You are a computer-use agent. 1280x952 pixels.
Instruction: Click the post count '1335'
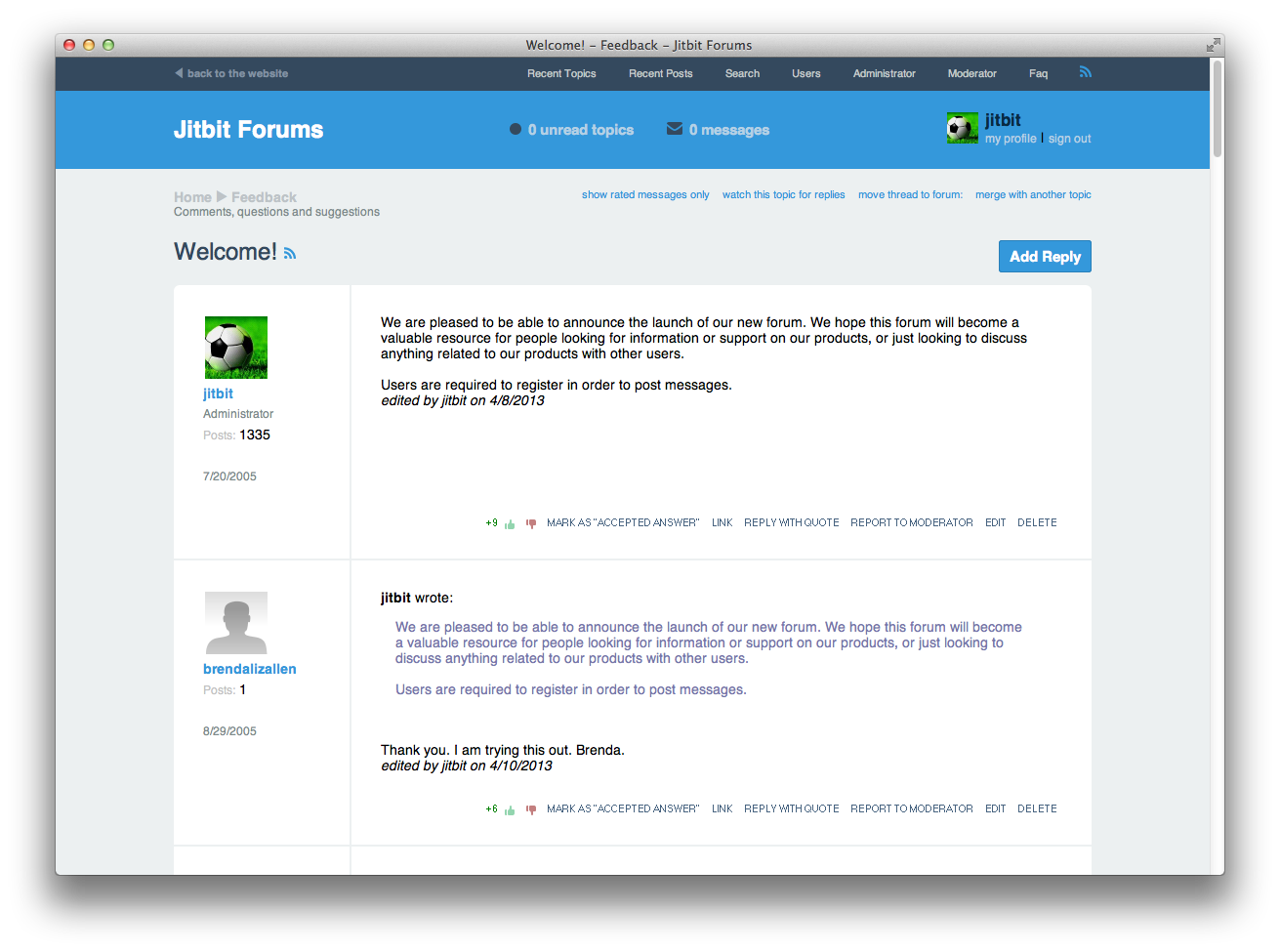(255, 435)
